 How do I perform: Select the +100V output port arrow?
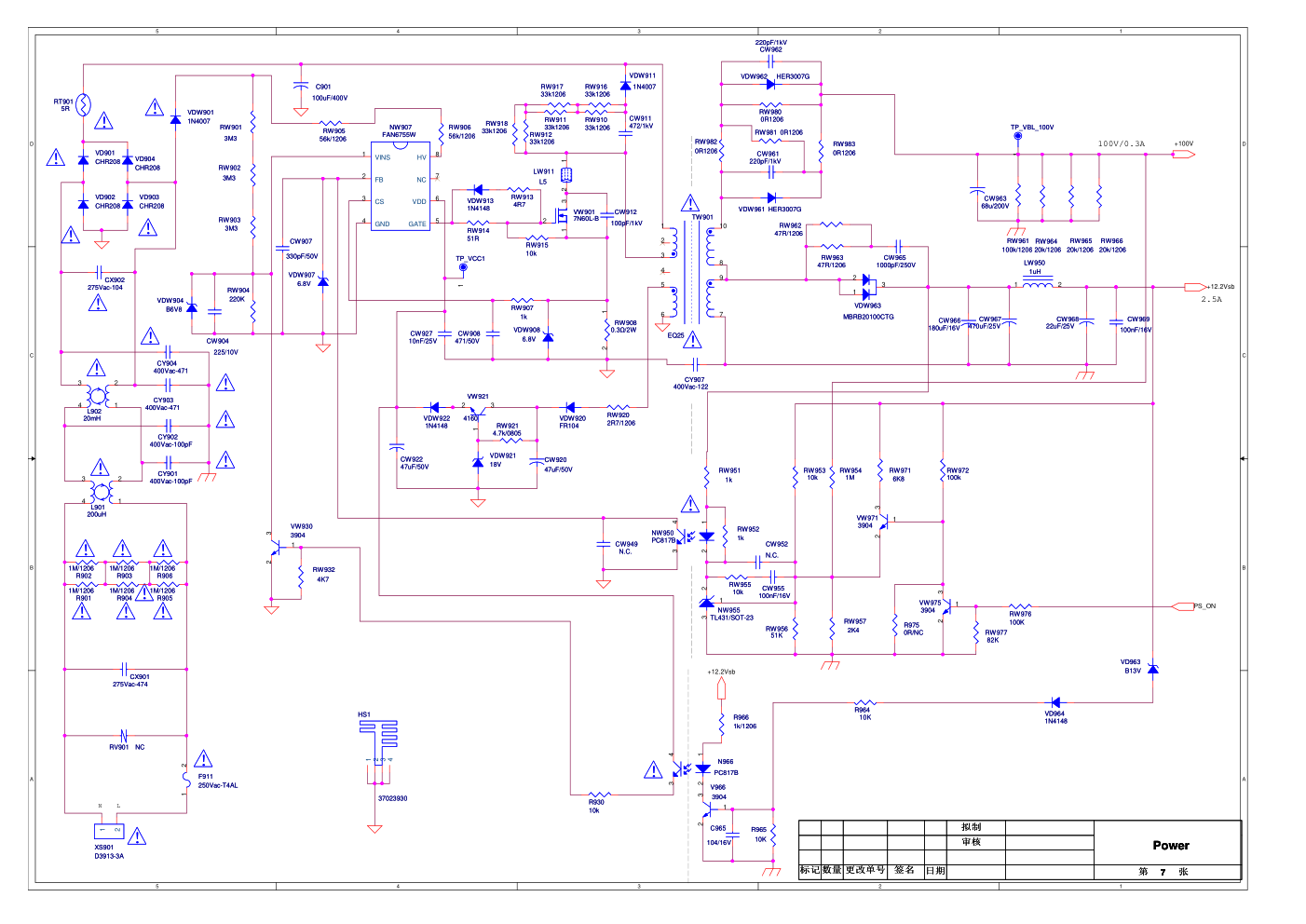pyautogui.click(x=1183, y=154)
